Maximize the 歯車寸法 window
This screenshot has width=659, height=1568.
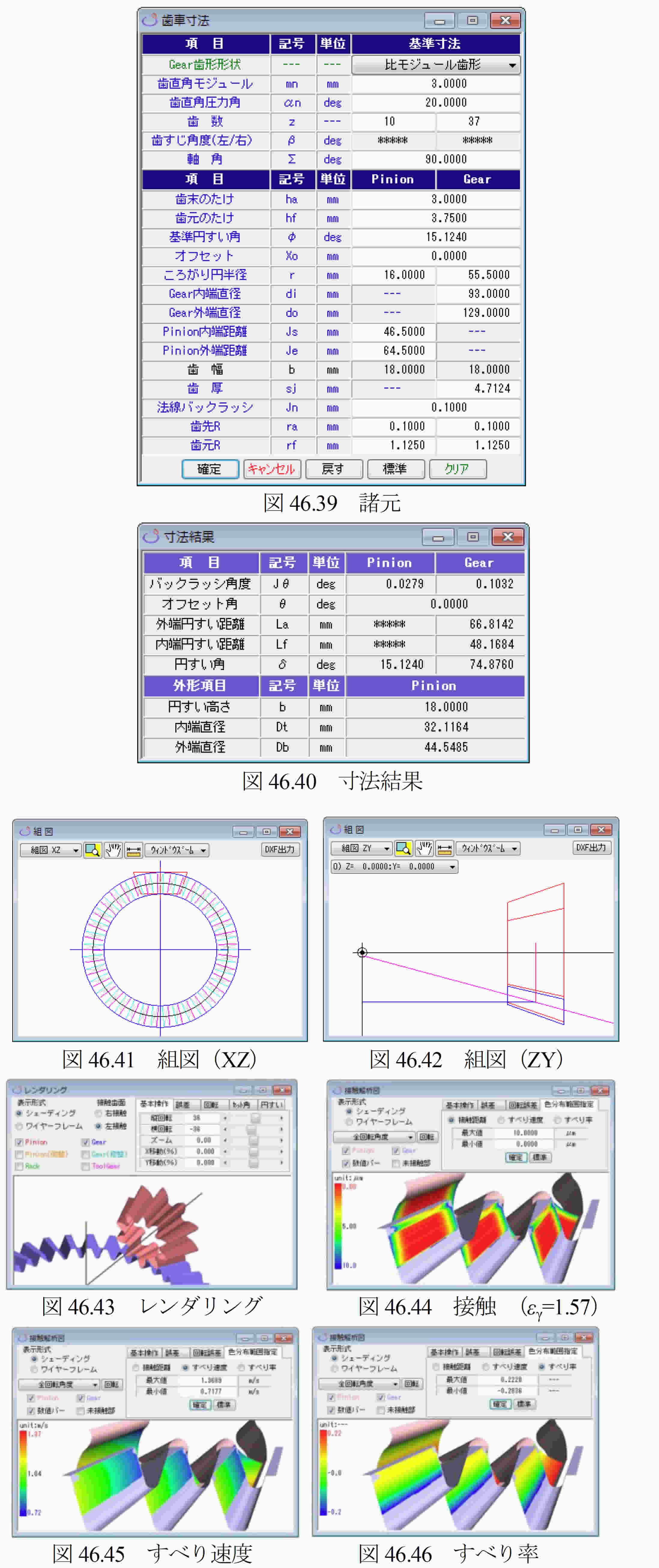tap(472, 21)
